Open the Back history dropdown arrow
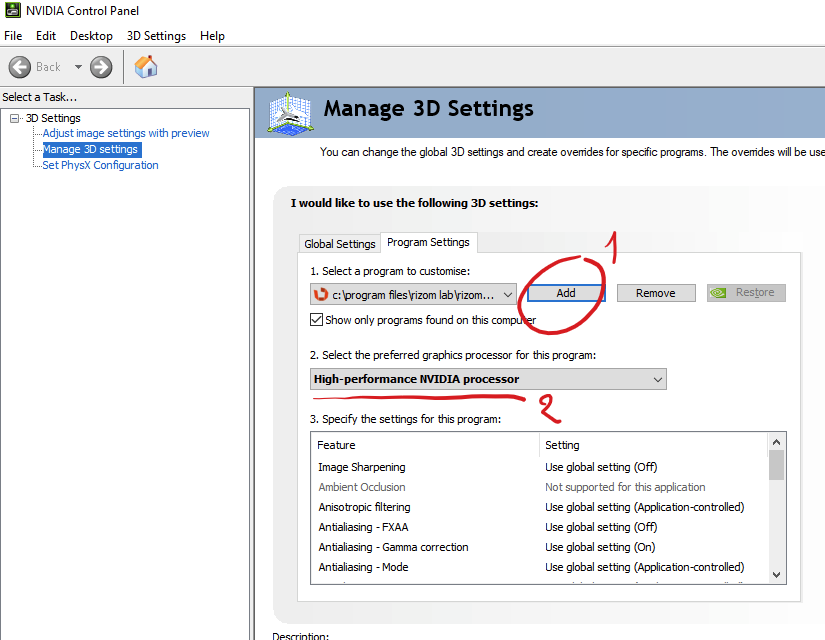Screen dimensions: 825x640 78,67
